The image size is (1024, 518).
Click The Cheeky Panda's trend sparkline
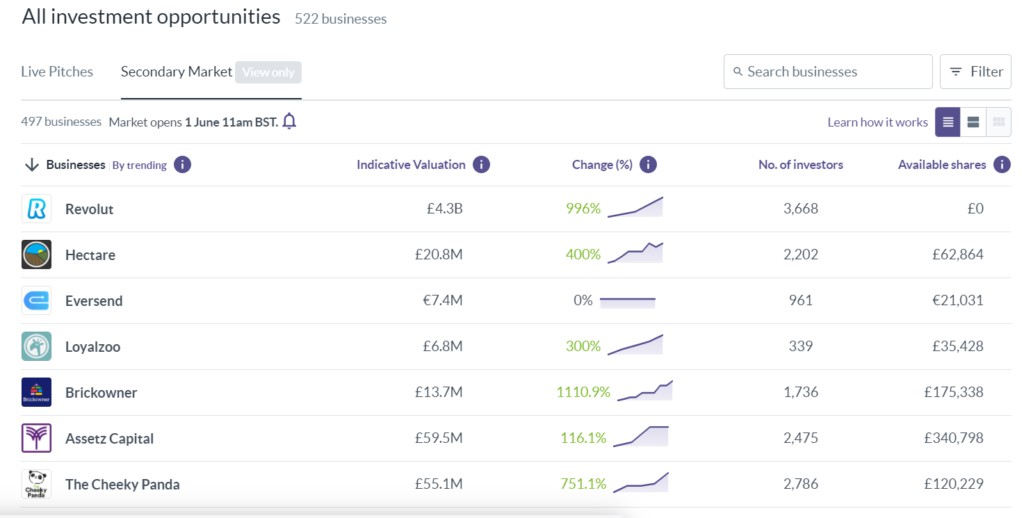click(x=641, y=482)
